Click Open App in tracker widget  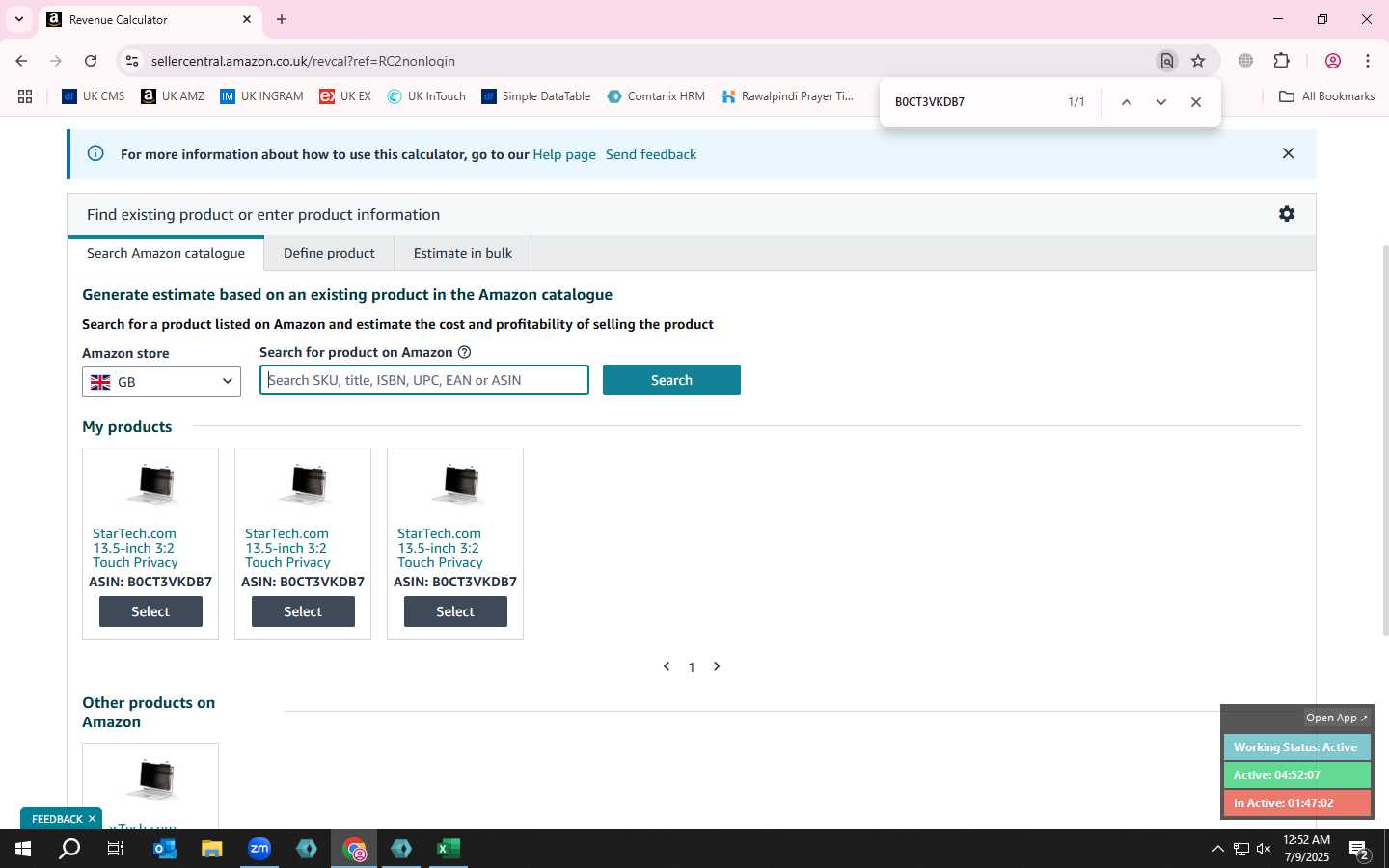point(1336,718)
